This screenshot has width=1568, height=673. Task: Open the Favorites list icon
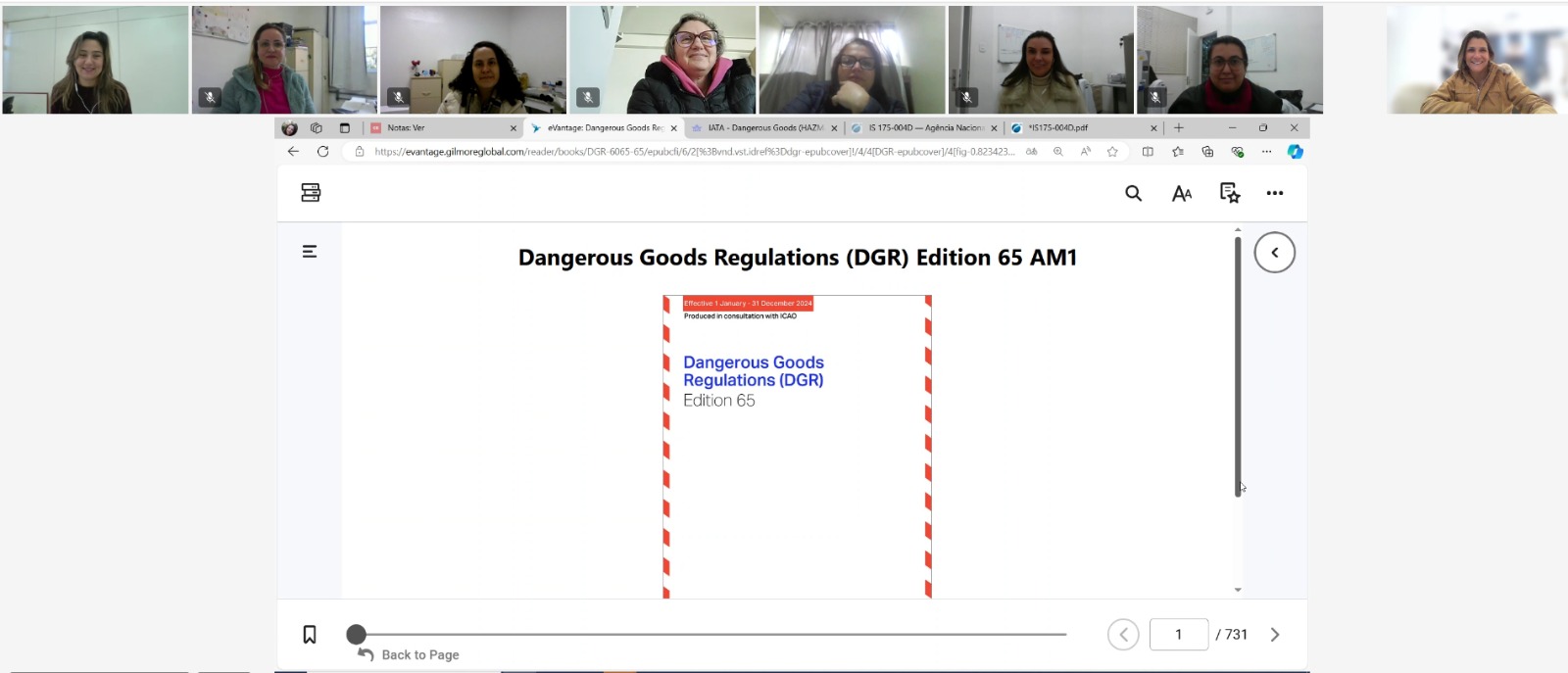(1177, 152)
